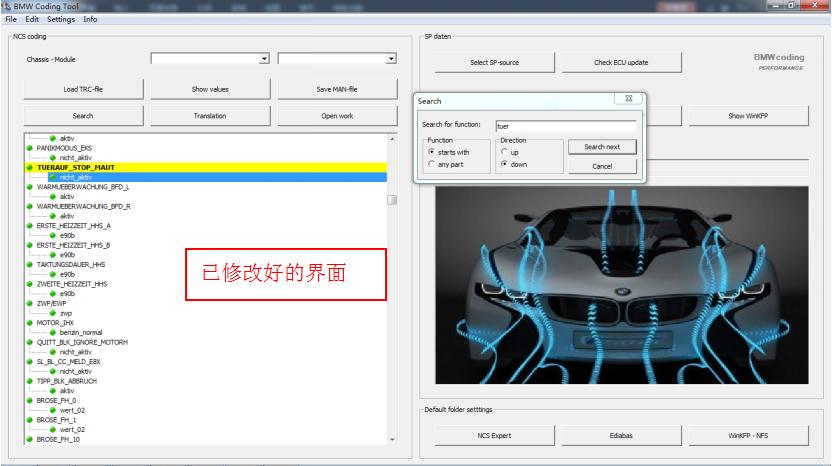Select highlighted TUERAUF_STOP_MAUT item
The image size is (832, 466).
click(x=76, y=168)
